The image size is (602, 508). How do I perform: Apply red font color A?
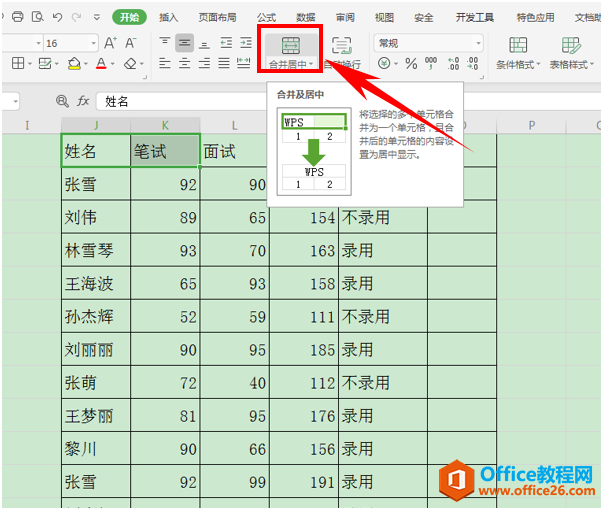click(x=101, y=63)
